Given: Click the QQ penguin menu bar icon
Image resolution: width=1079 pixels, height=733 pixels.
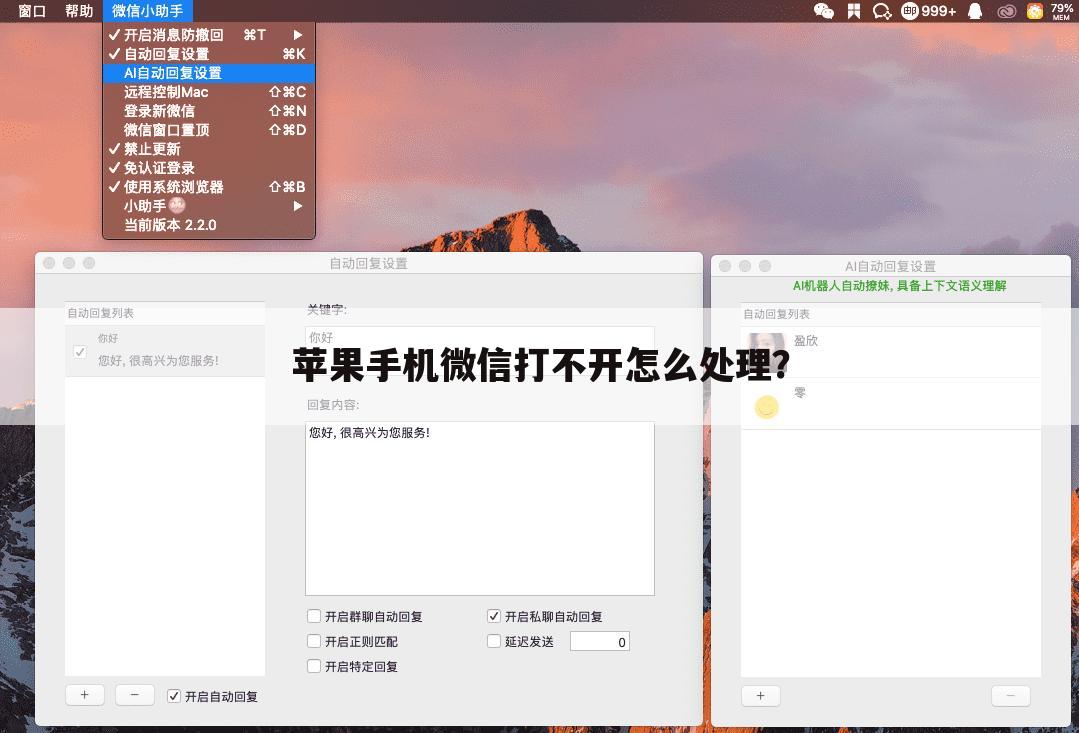Looking at the screenshot, I should point(975,11).
